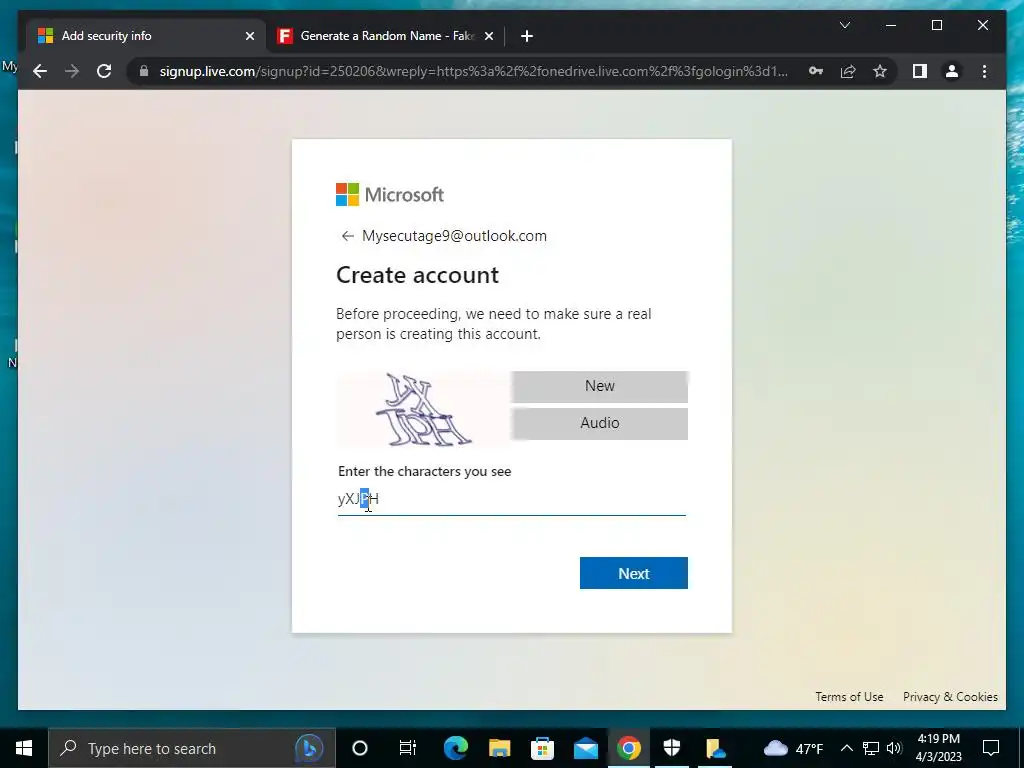Click the browser forward arrow

point(72,71)
